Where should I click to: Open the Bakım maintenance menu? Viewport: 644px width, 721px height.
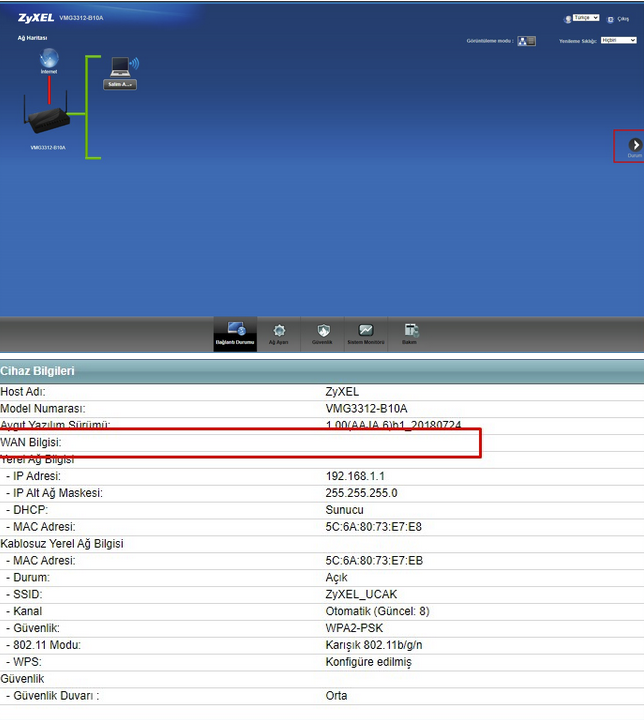[410, 334]
